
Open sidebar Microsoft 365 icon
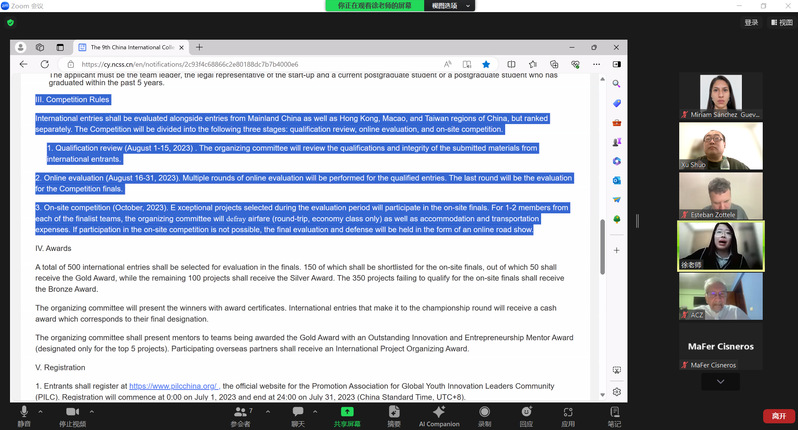pos(616,161)
